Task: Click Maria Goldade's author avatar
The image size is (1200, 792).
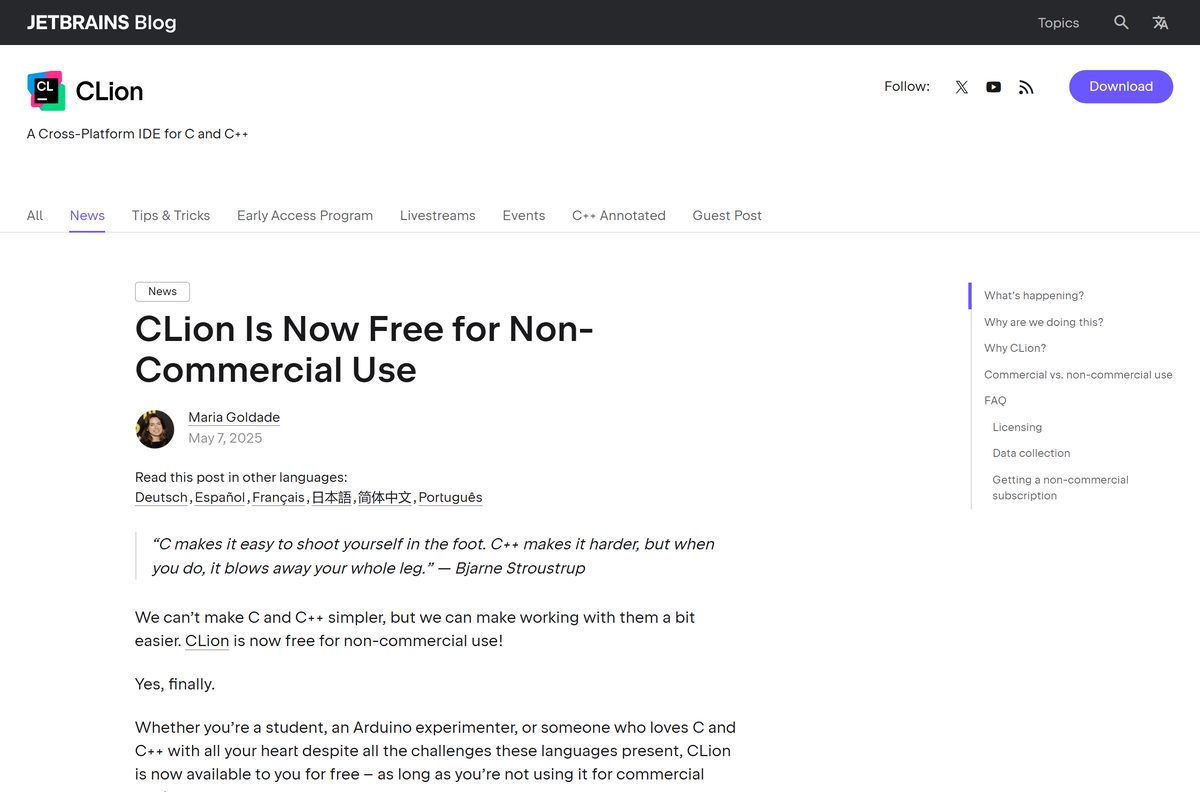Action: (x=155, y=429)
